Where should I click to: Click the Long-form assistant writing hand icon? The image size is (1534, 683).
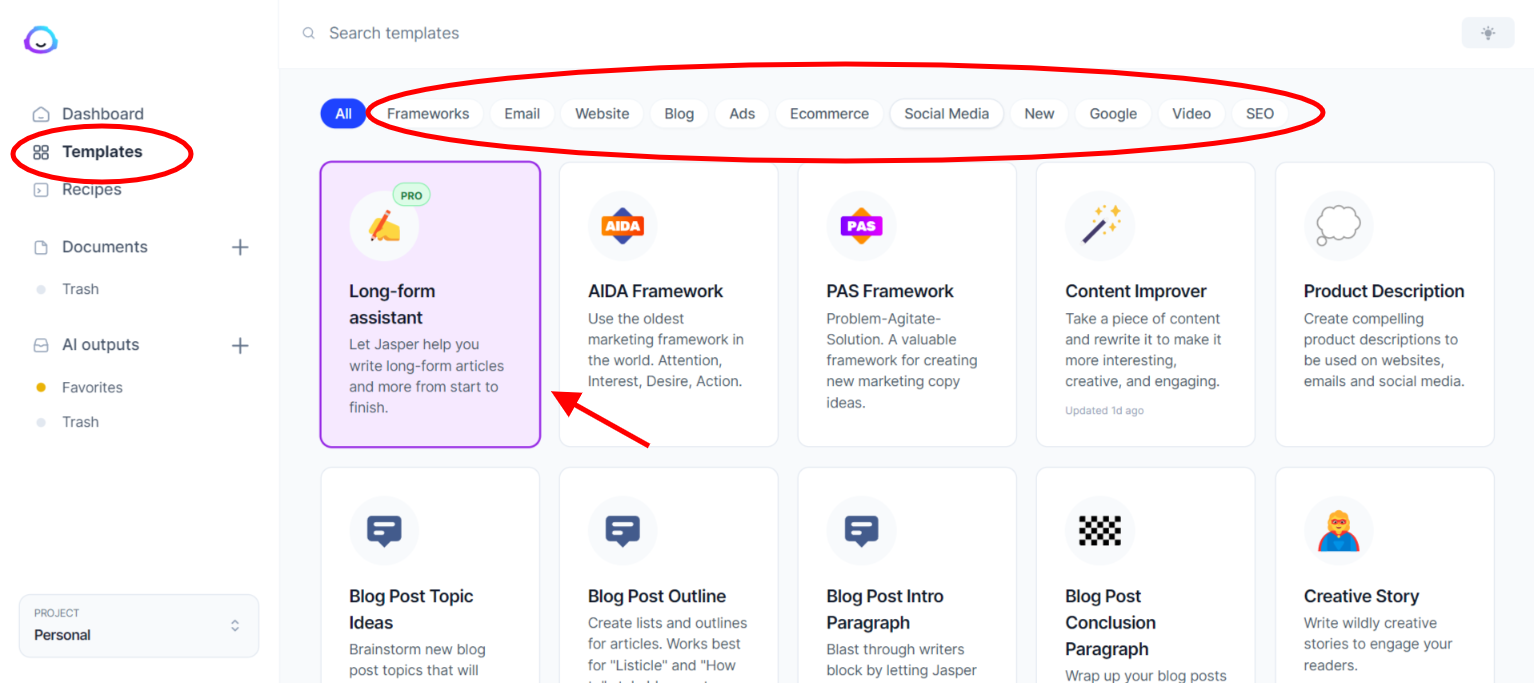[x=384, y=226]
